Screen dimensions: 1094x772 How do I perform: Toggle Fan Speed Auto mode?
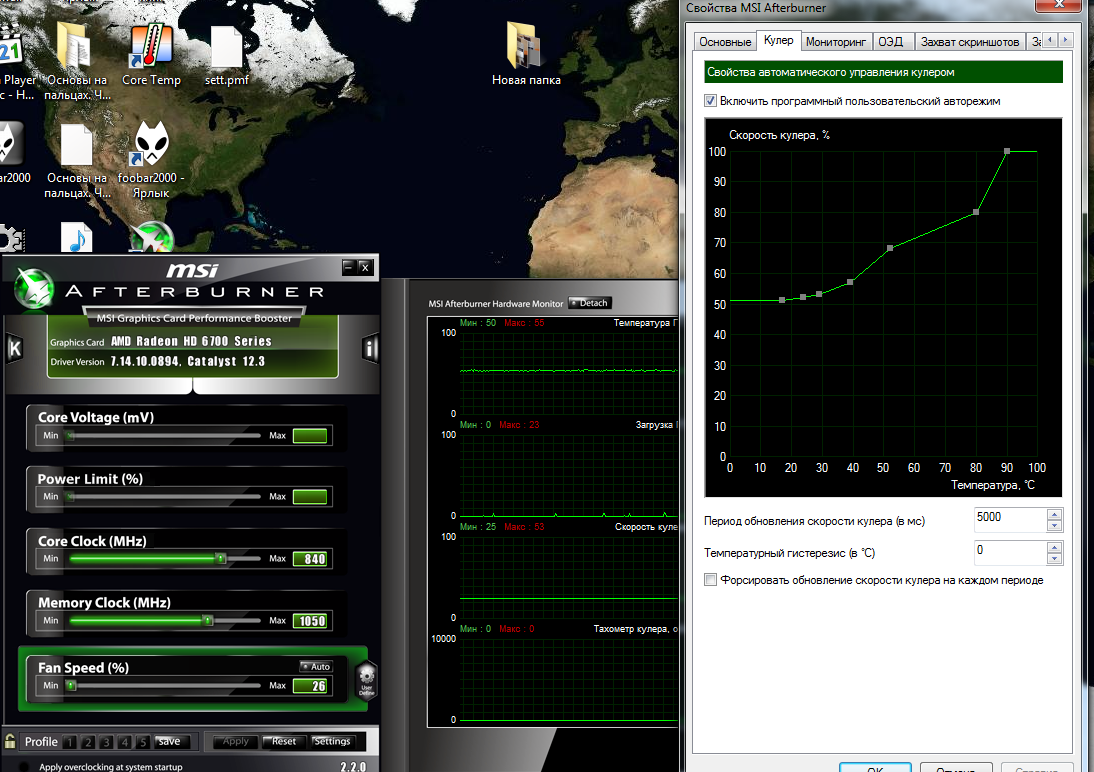pos(316,667)
